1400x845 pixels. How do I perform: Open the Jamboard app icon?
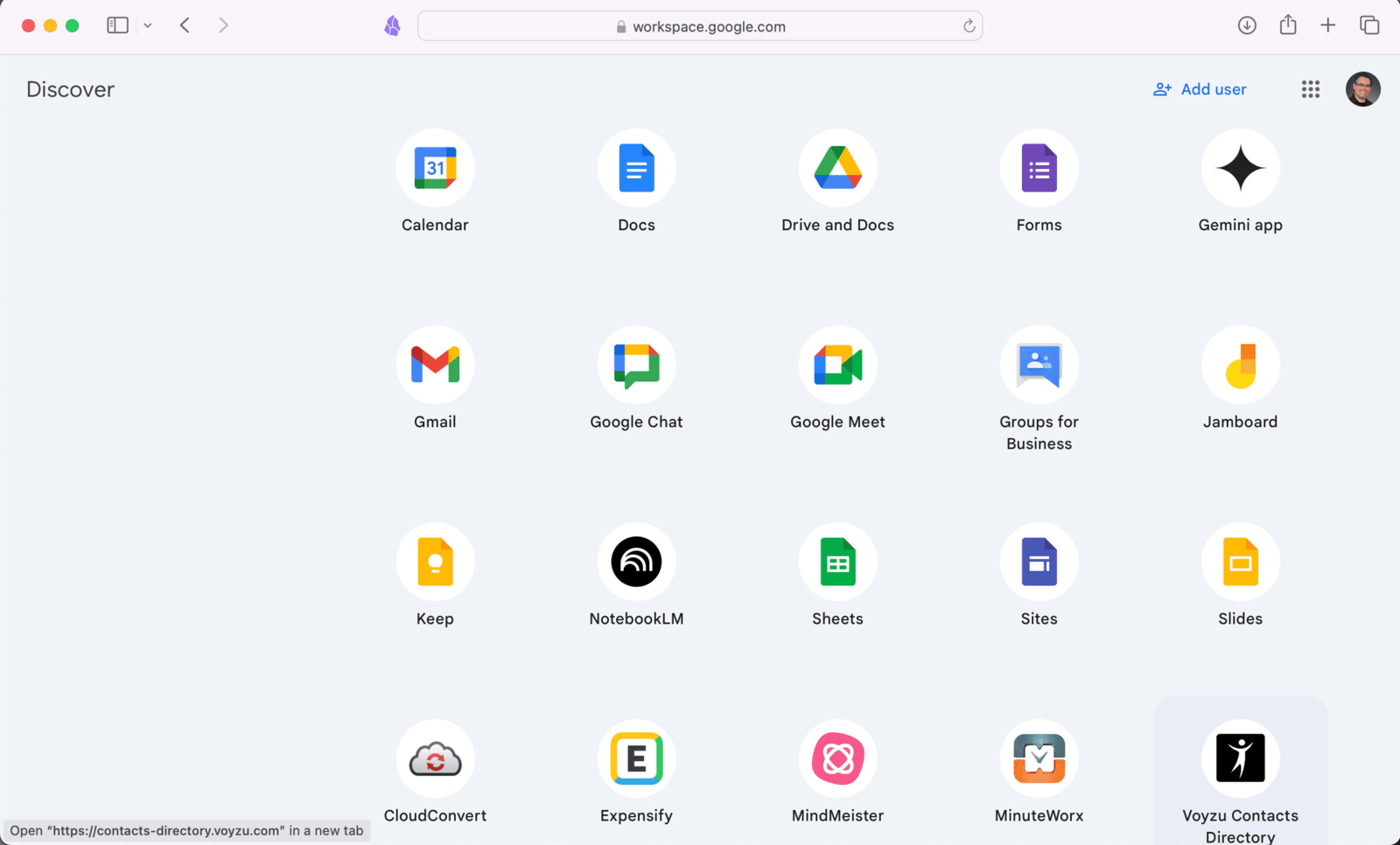(1240, 365)
